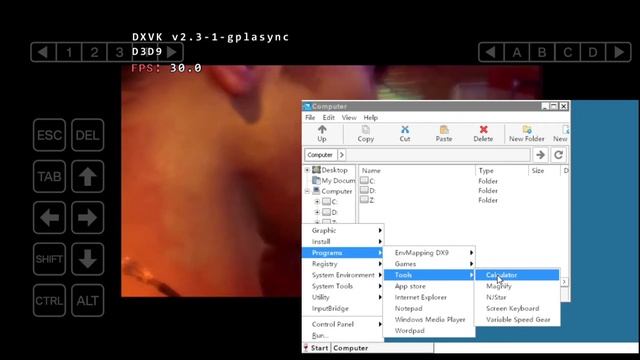The image size is (640, 360).
Task: Open the System Environment submenu
Action: pyautogui.click(x=343, y=275)
